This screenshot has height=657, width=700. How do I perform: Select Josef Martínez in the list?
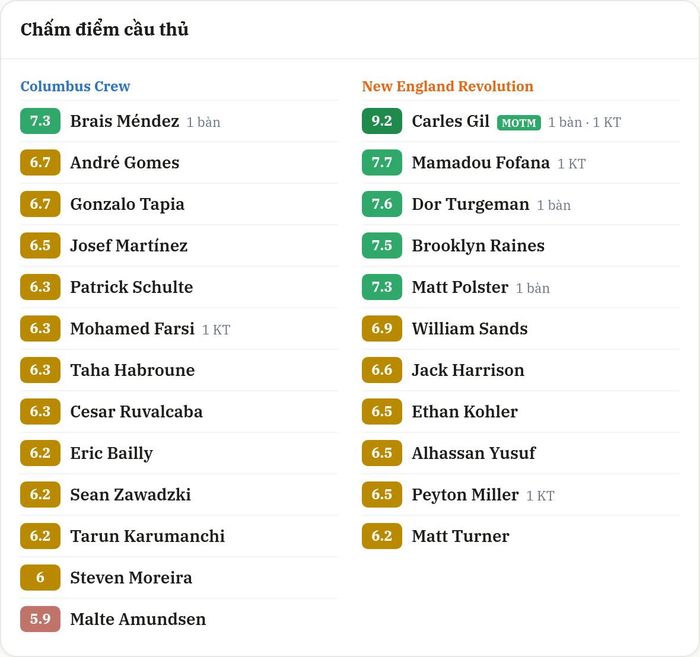pyautogui.click(x=129, y=245)
